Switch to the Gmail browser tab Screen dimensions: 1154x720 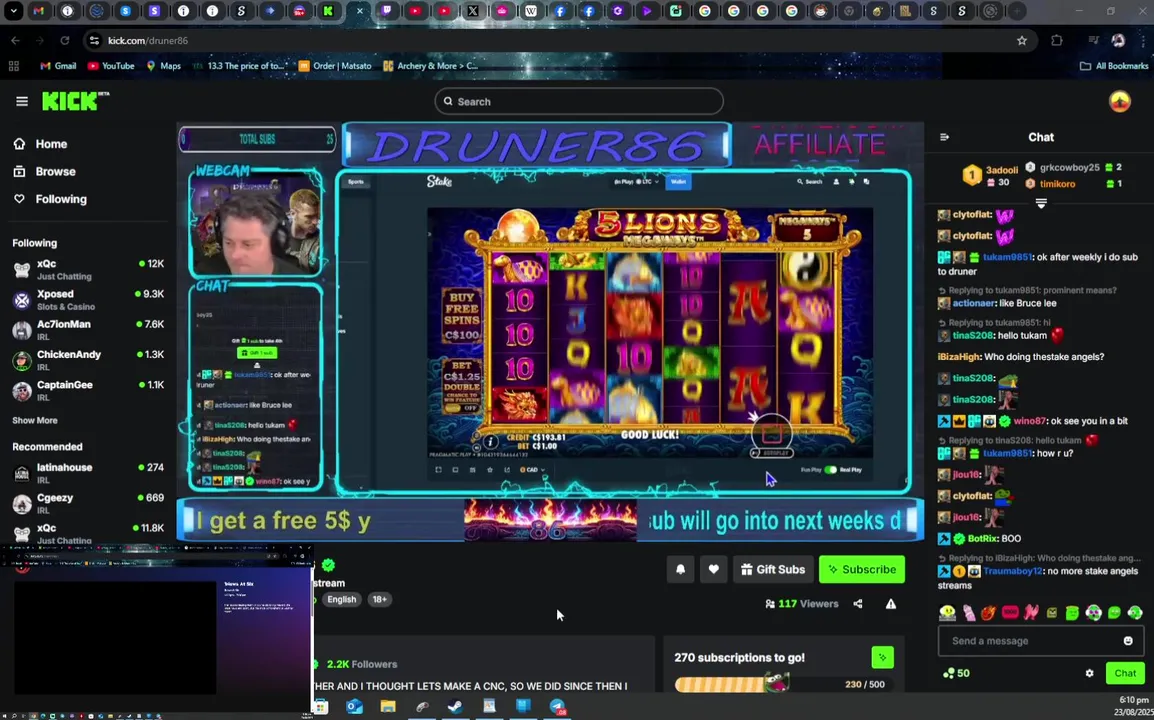(x=38, y=11)
